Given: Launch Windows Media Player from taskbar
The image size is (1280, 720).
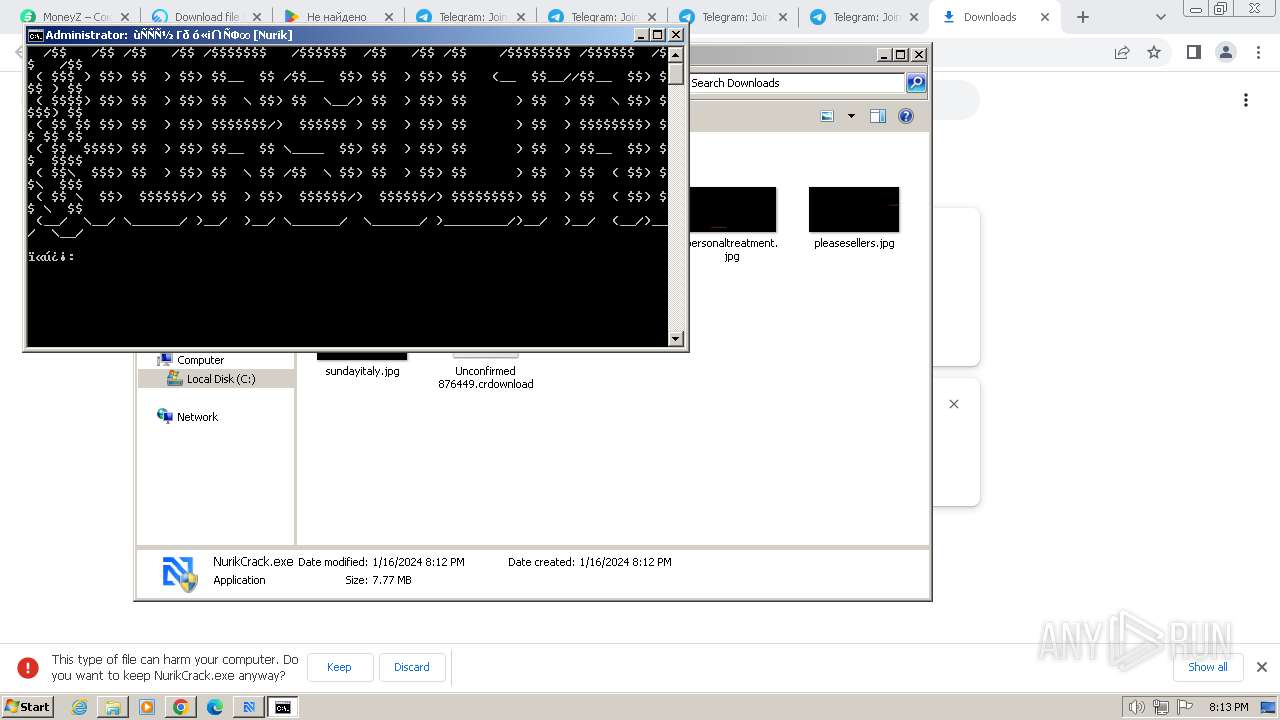Looking at the screenshot, I should click(147, 707).
